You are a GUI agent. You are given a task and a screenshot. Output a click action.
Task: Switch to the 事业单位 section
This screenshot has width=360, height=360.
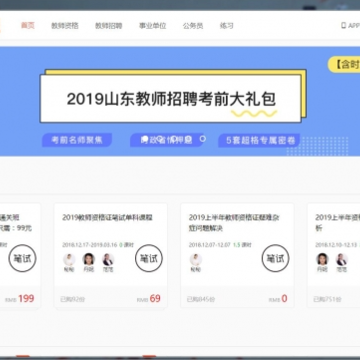tap(153, 26)
